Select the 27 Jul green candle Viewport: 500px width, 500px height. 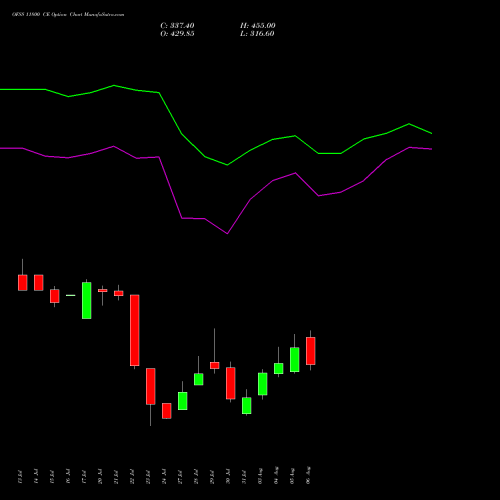pos(183,401)
